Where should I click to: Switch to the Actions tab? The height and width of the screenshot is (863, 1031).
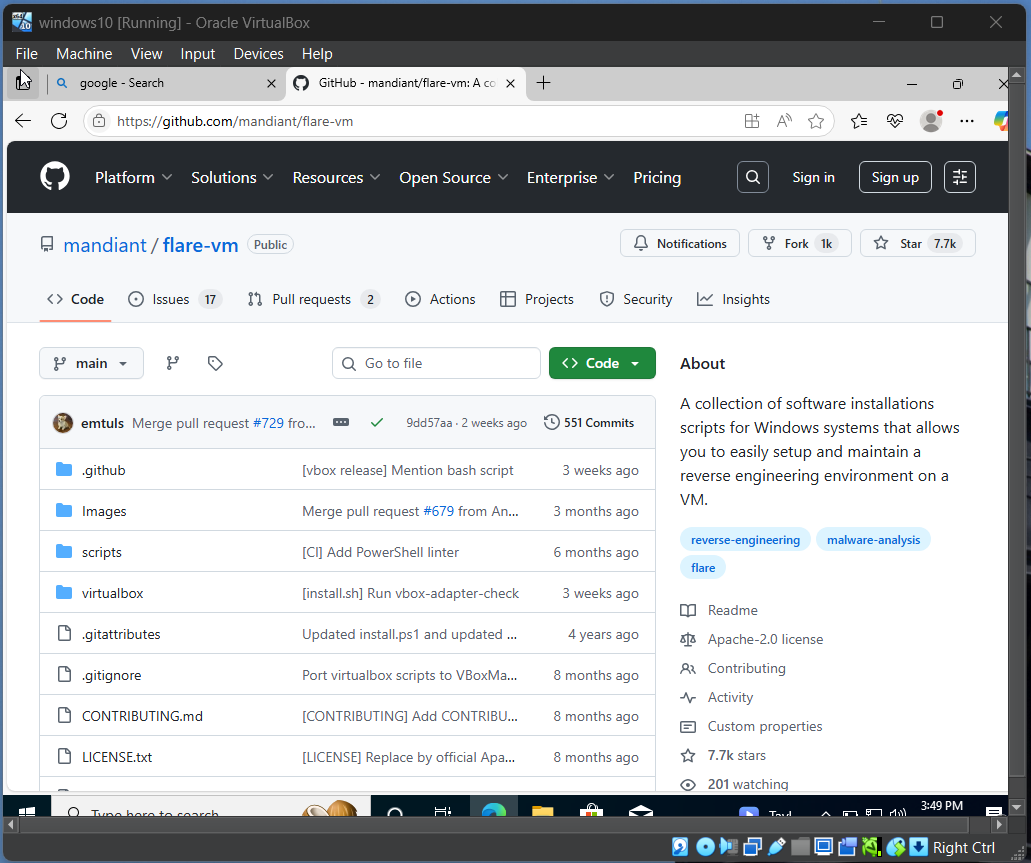[x=440, y=299]
